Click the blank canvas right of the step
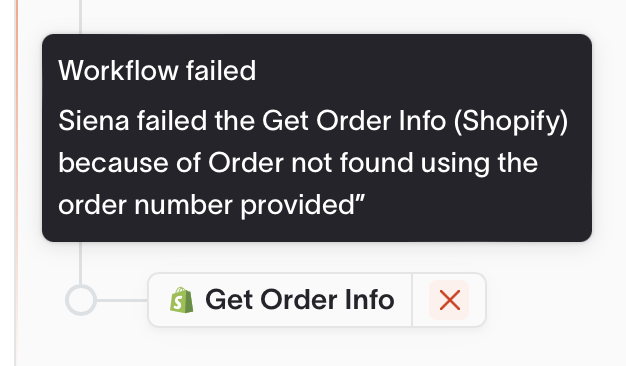This screenshot has height=366, width=626. click(555, 300)
